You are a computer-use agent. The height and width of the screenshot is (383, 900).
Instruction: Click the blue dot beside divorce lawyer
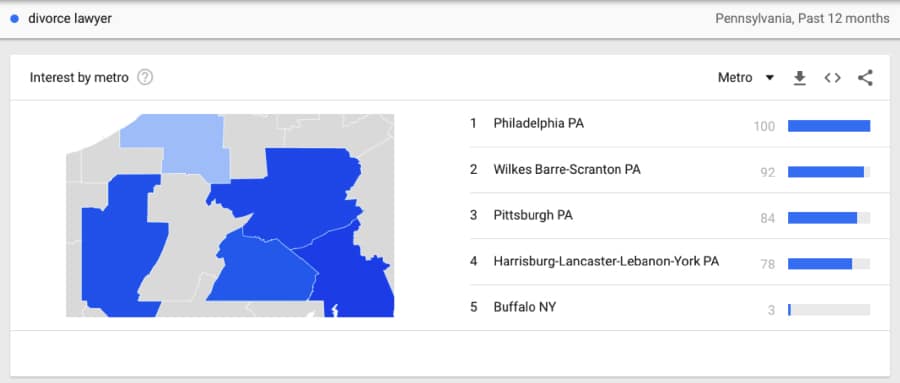(15, 19)
